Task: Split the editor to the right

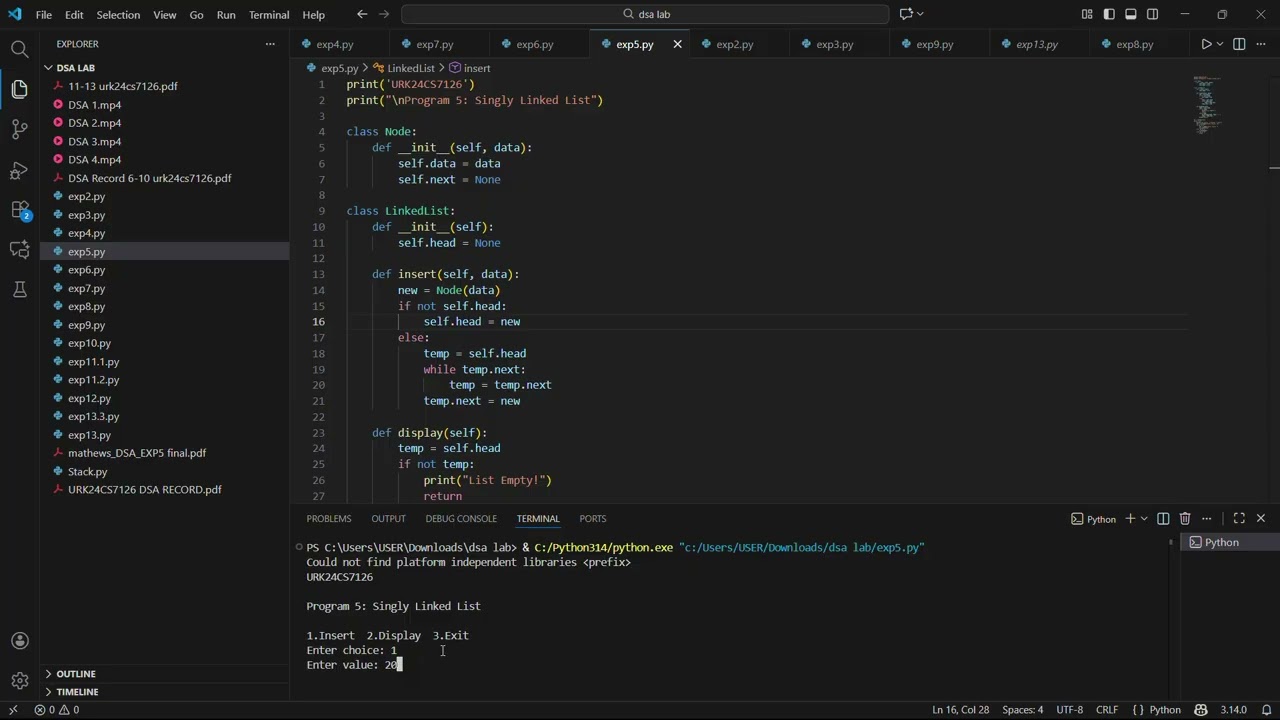Action: click(1239, 44)
